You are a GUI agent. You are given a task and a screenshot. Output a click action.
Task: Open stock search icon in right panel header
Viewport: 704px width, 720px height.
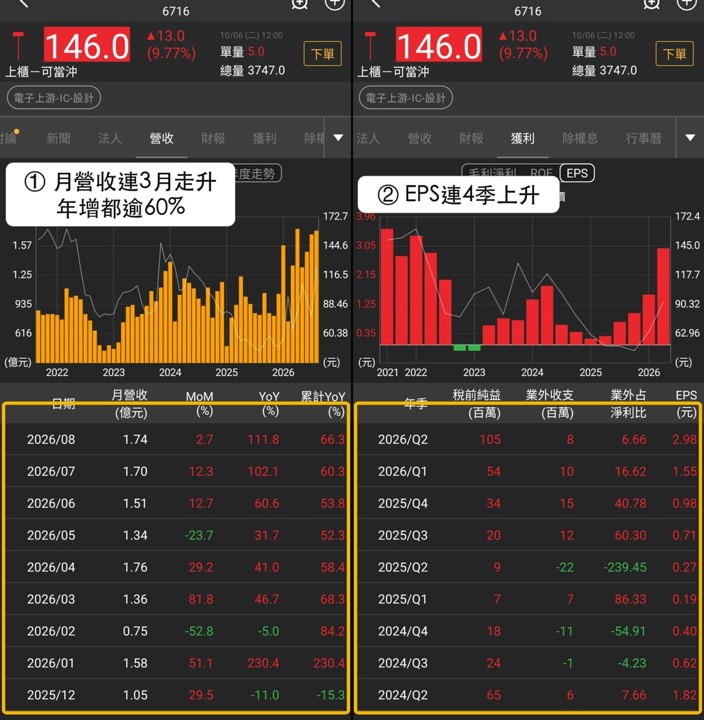pyautogui.click(x=651, y=4)
